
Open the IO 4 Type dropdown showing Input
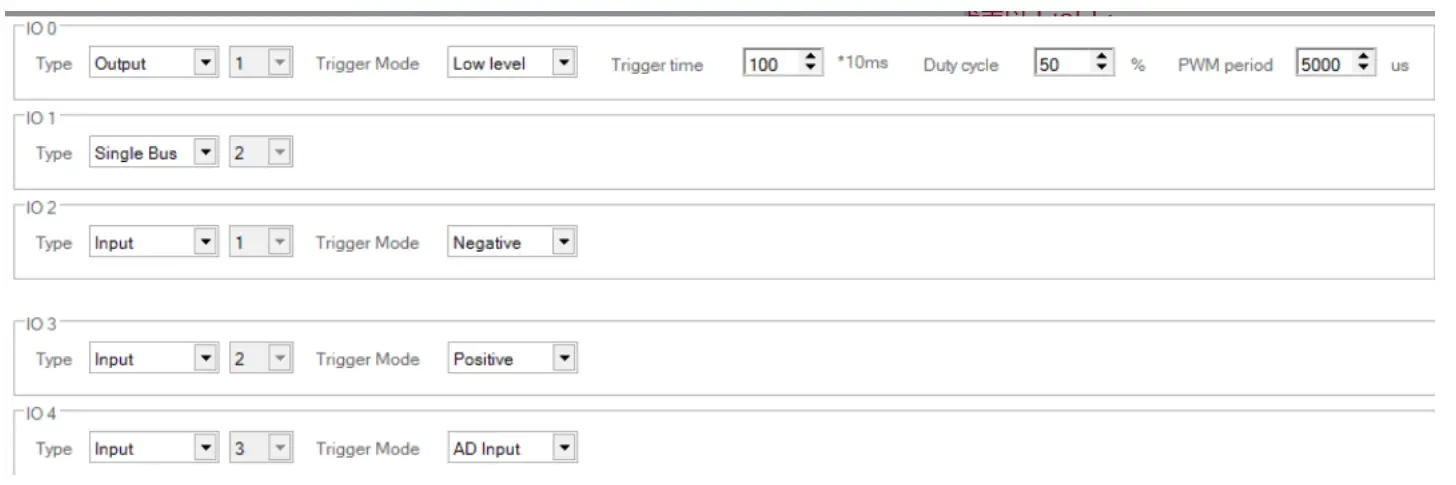tap(154, 449)
